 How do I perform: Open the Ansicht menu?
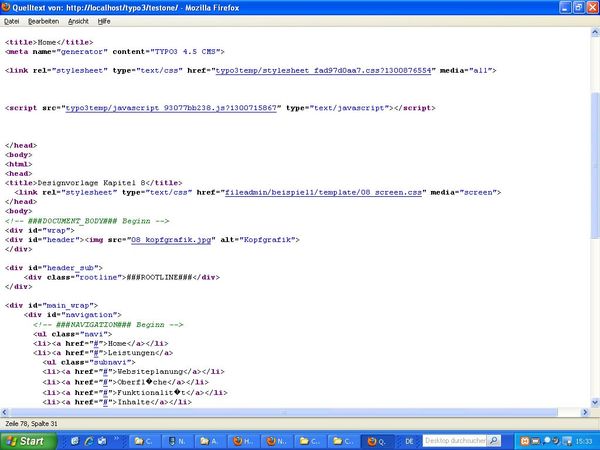click(78, 21)
